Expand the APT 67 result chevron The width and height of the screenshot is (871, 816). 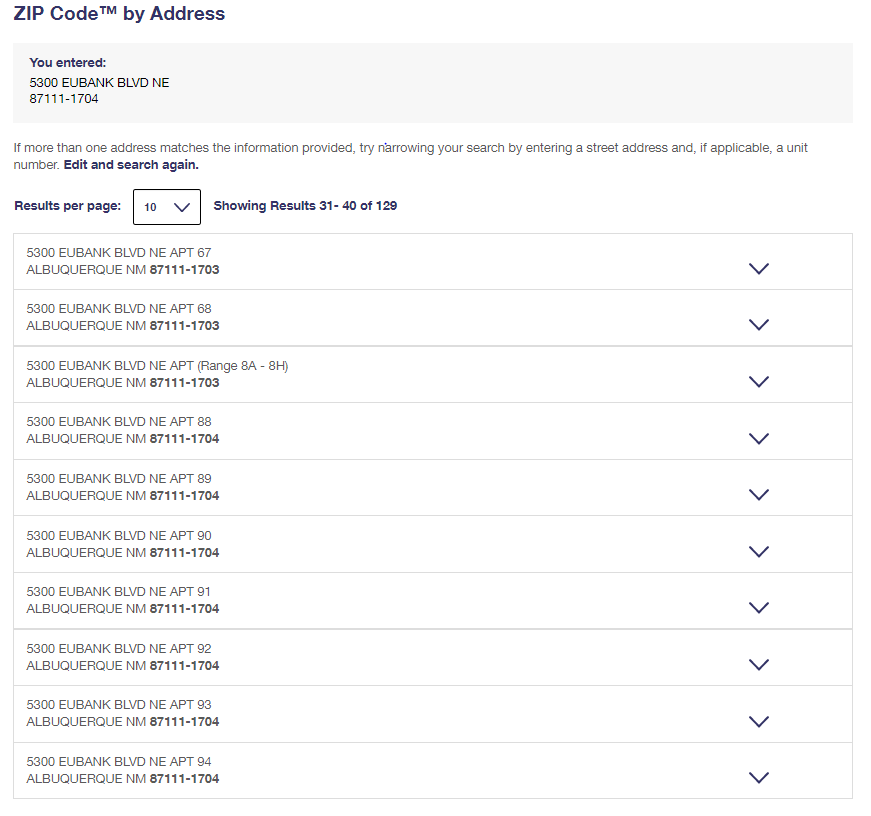pos(758,269)
